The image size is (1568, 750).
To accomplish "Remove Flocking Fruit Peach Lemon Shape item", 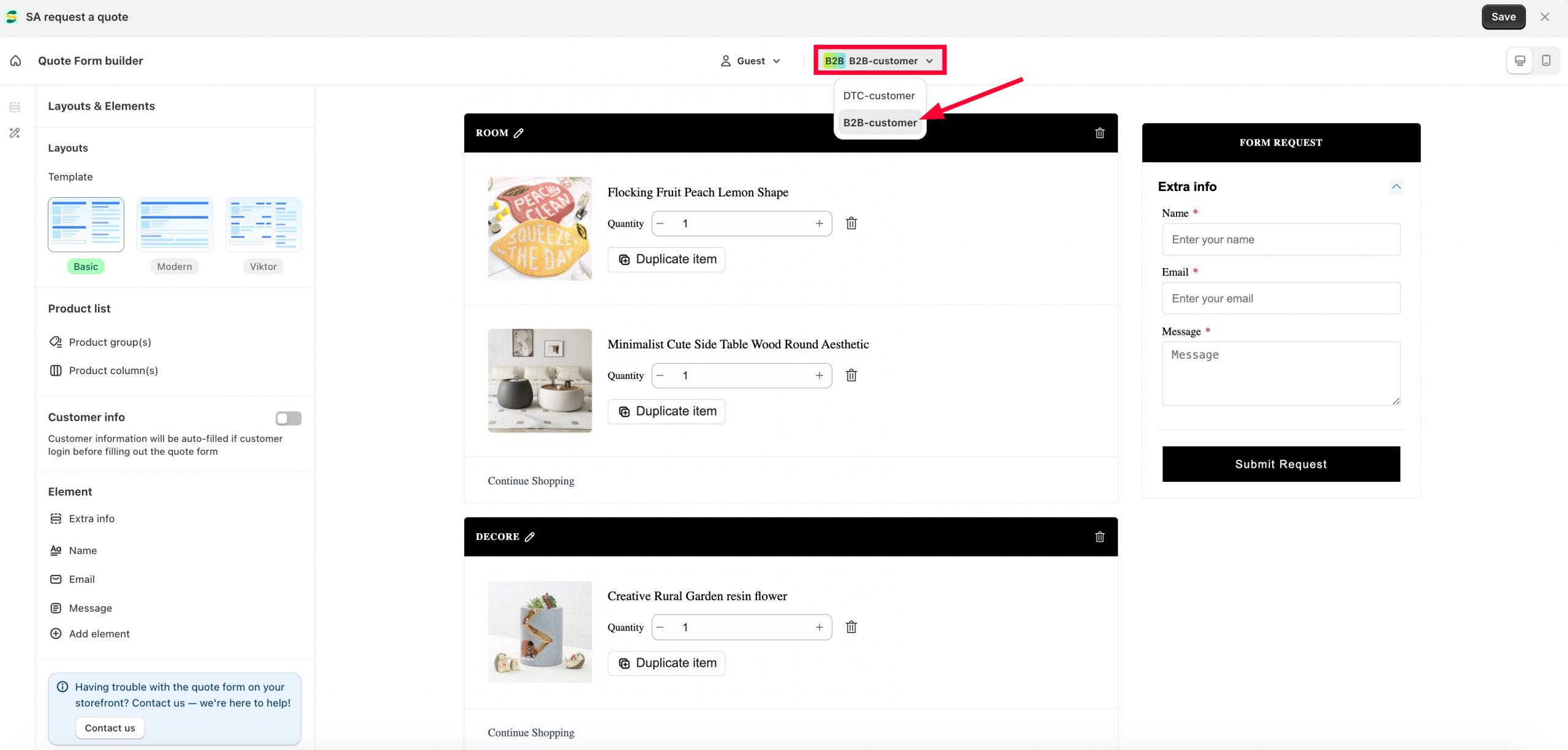I will point(851,223).
